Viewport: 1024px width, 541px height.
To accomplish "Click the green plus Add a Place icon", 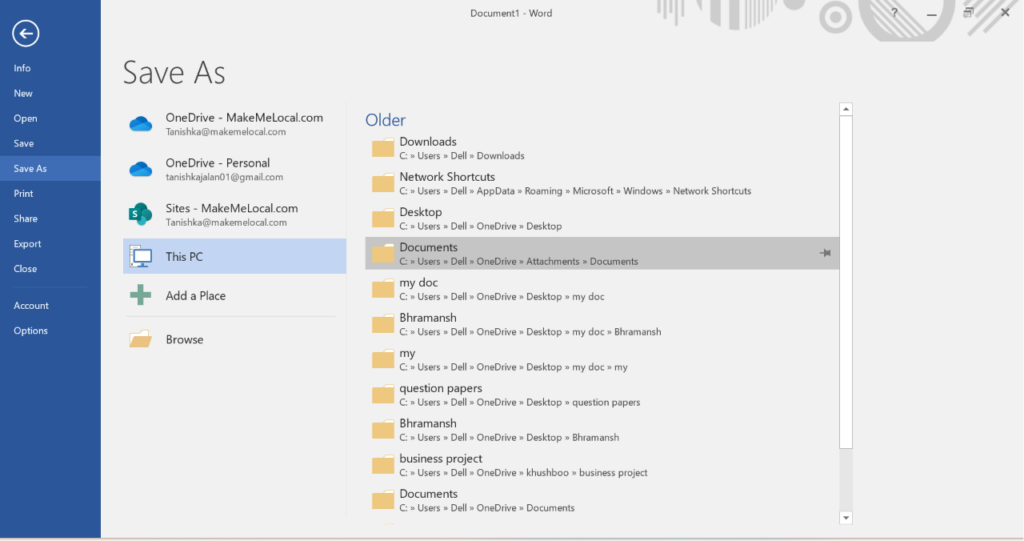I will point(140,295).
